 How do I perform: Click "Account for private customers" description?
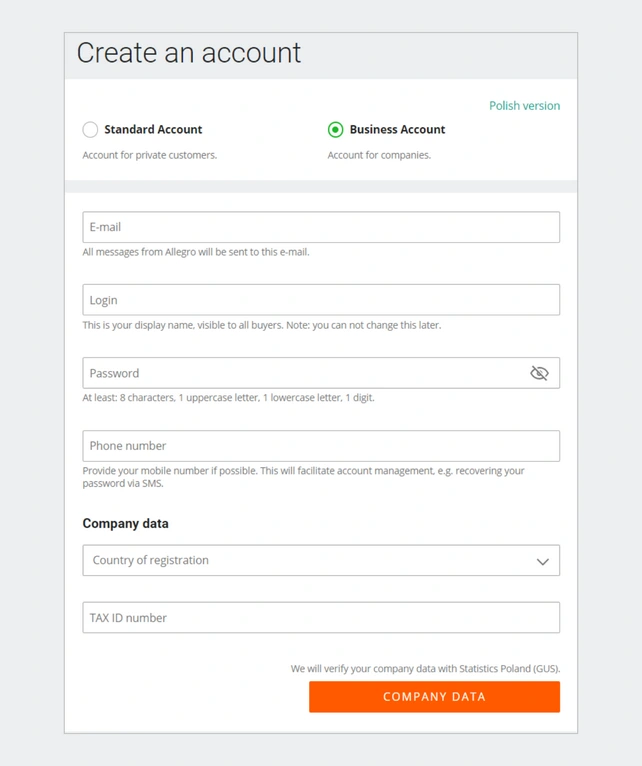pos(149,155)
